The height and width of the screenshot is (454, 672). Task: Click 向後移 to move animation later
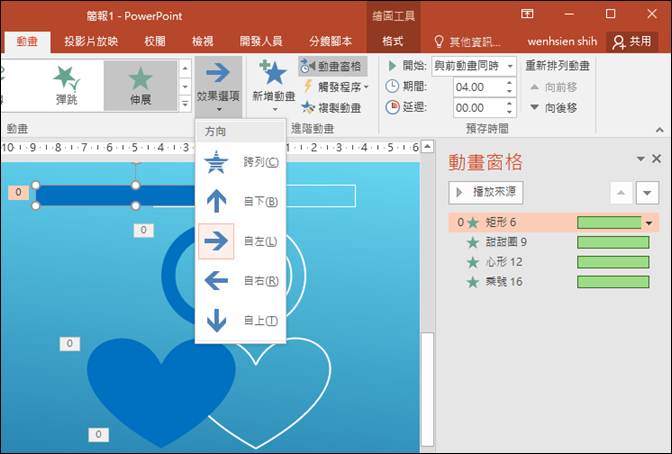pyautogui.click(x=553, y=108)
